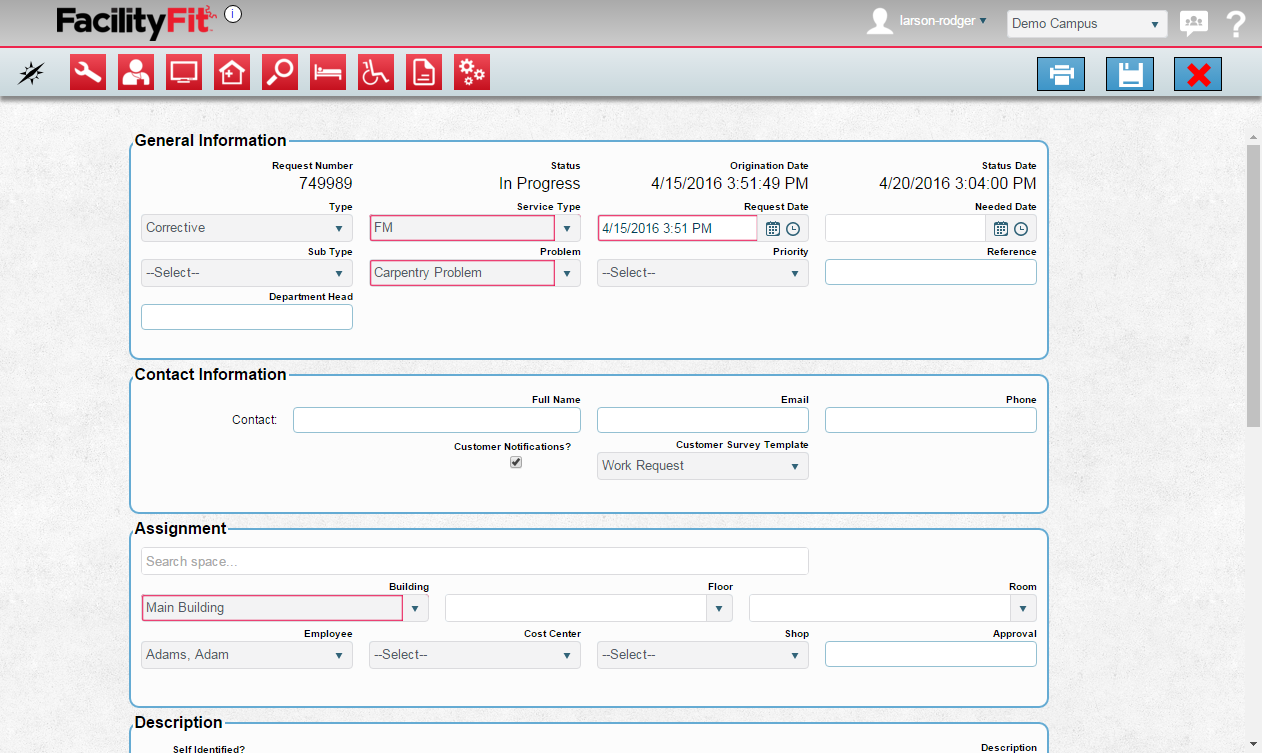Click the Search space input field
This screenshot has width=1262, height=753.
pyautogui.click(x=474, y=561)
